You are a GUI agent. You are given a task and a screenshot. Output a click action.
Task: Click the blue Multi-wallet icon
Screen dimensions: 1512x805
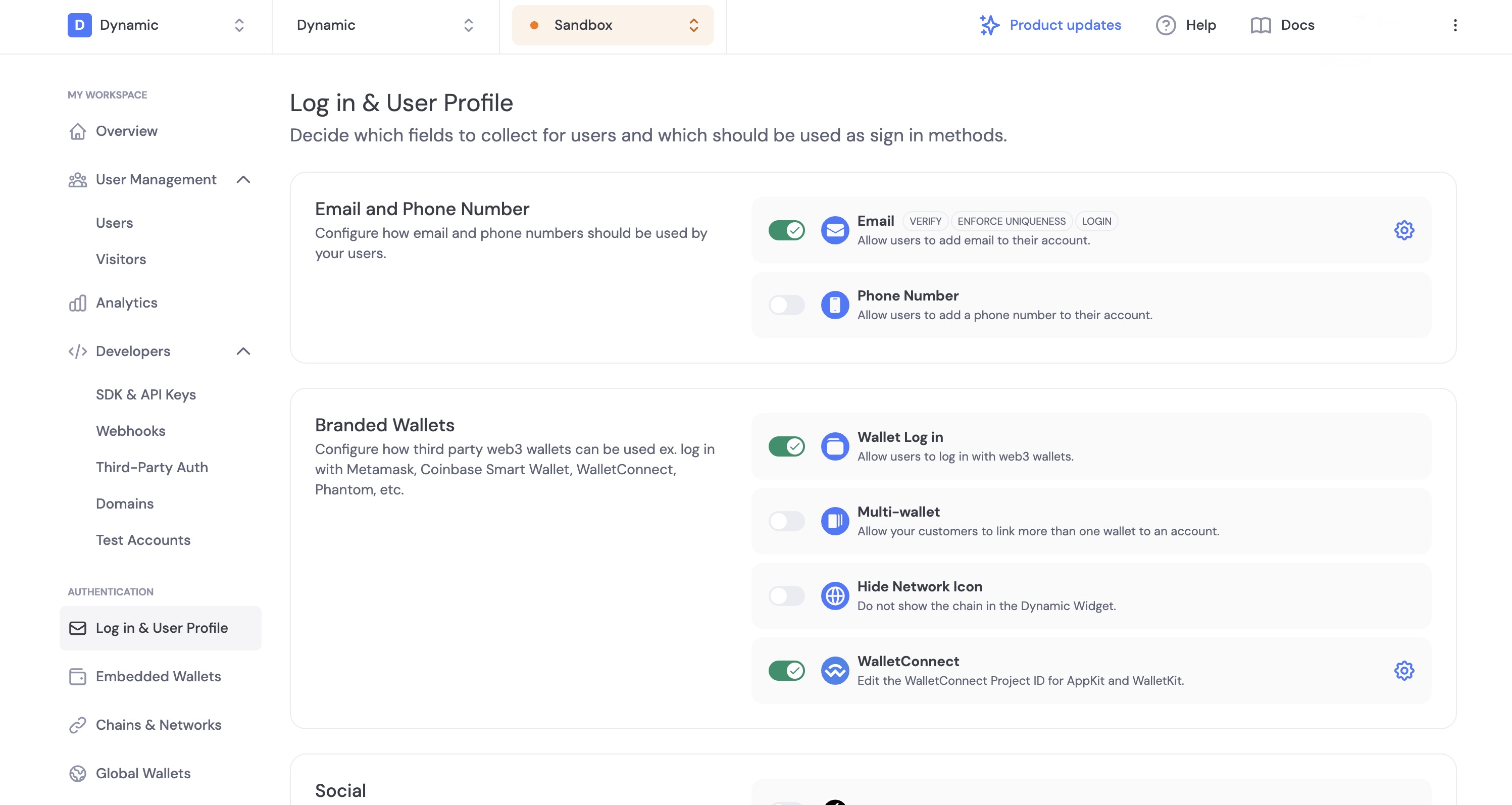point(835,521)
